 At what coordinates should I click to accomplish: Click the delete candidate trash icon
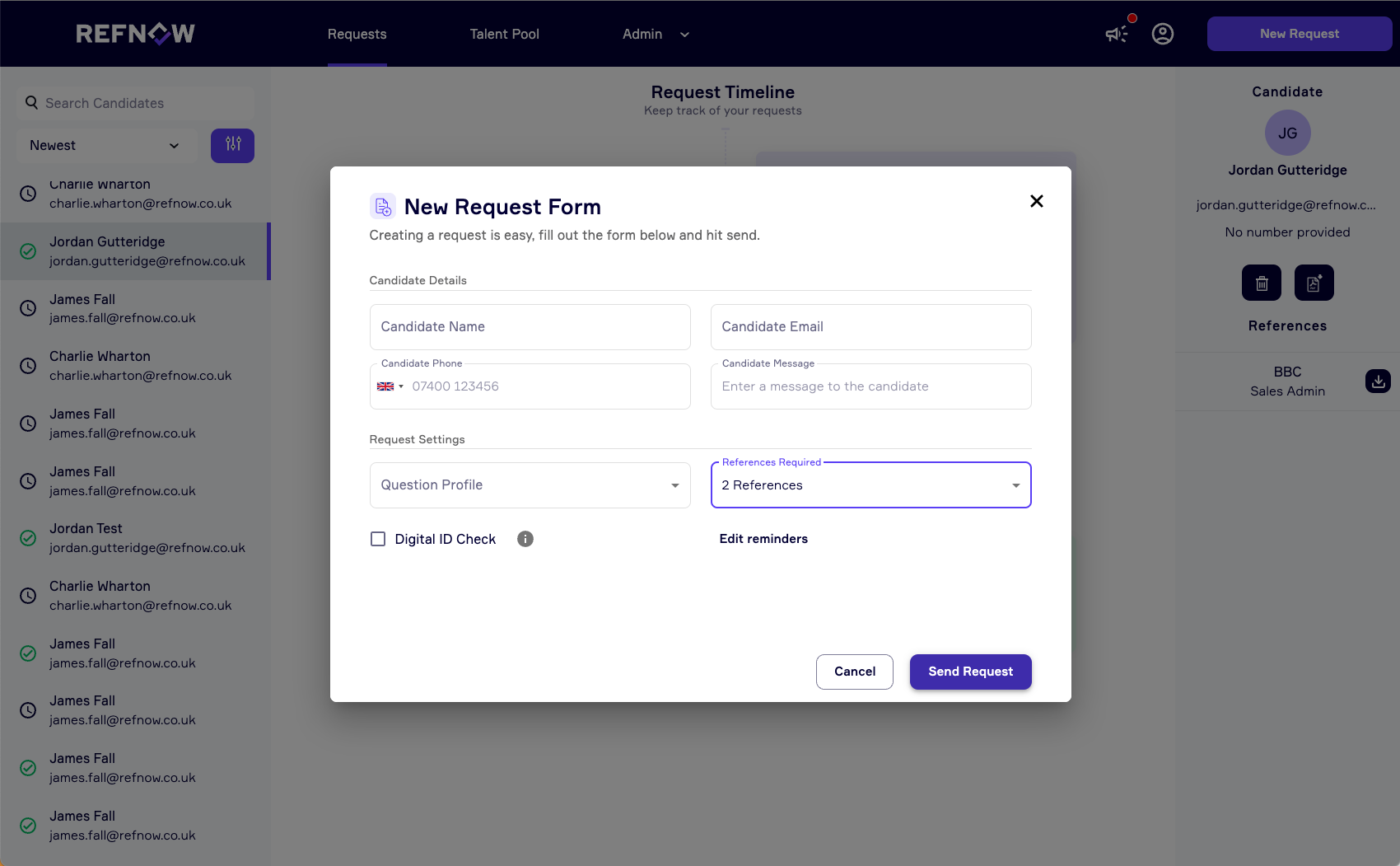1261,283
